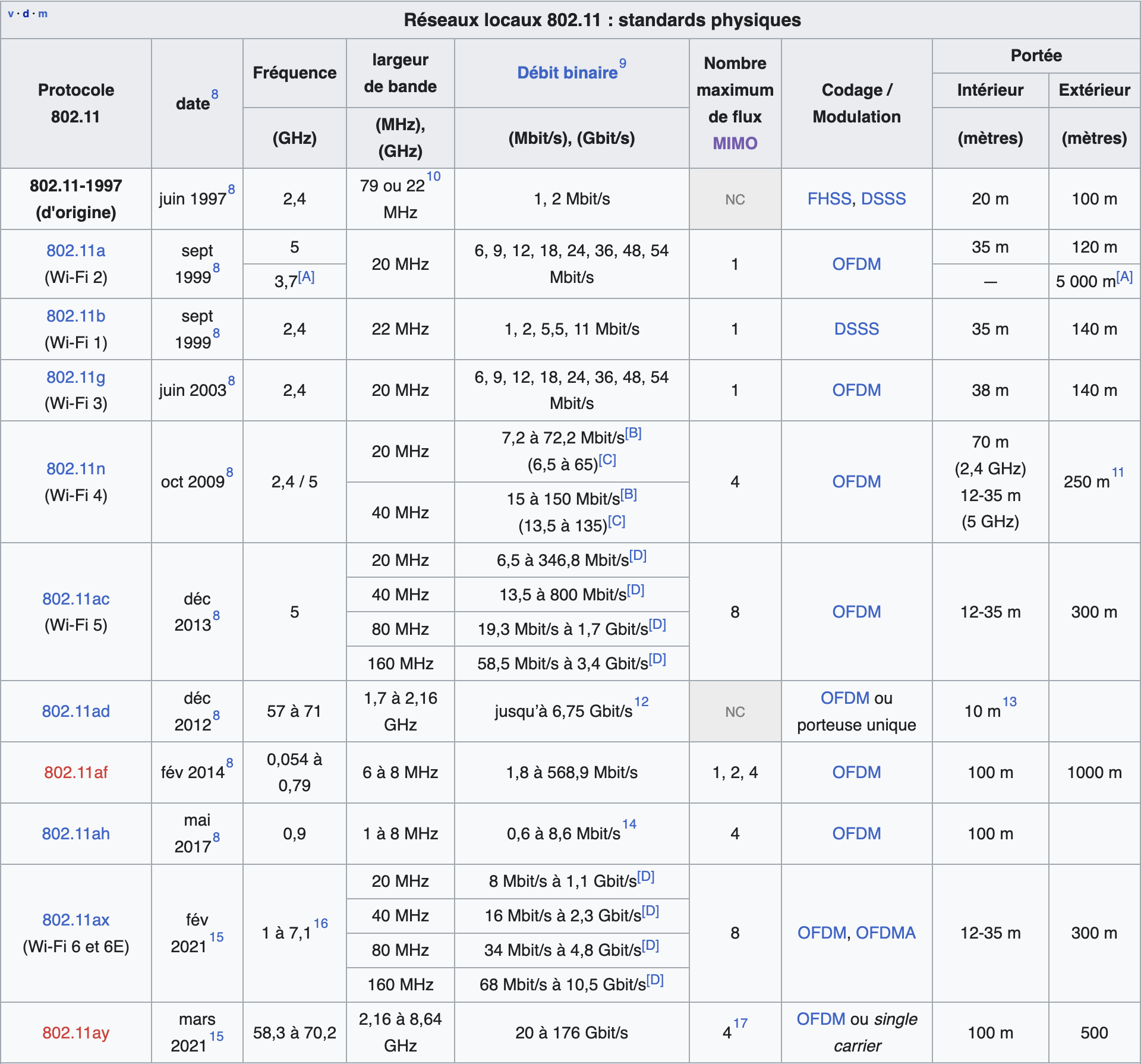Viewport: 1141px width, 1064px height.
Task: Open note [C] after (6,5 à 65)
Action: click(607, 459)
